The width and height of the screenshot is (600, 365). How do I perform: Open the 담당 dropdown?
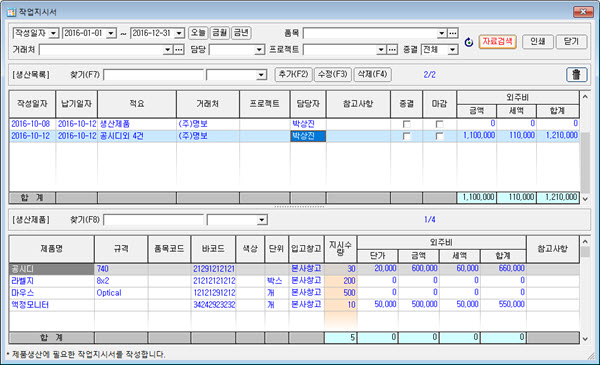(x=259, y=50)
